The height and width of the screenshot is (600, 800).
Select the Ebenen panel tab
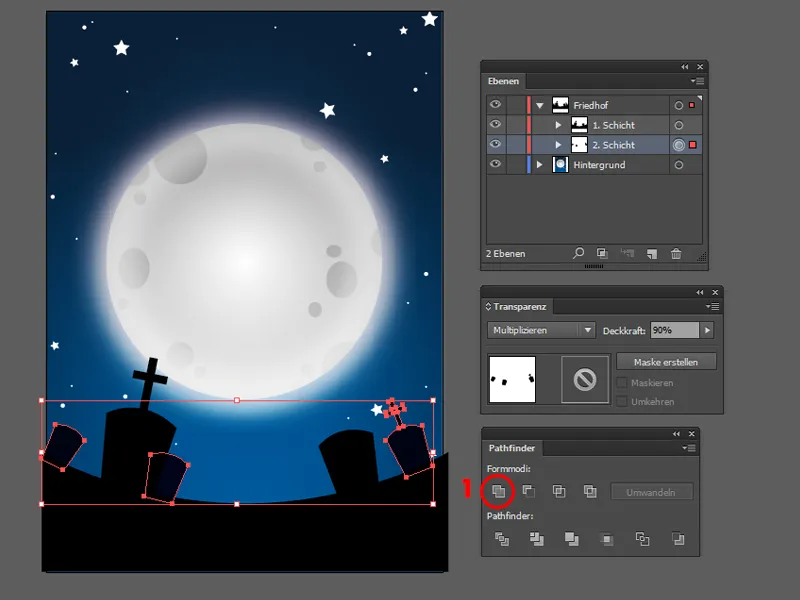click(503, 82)
